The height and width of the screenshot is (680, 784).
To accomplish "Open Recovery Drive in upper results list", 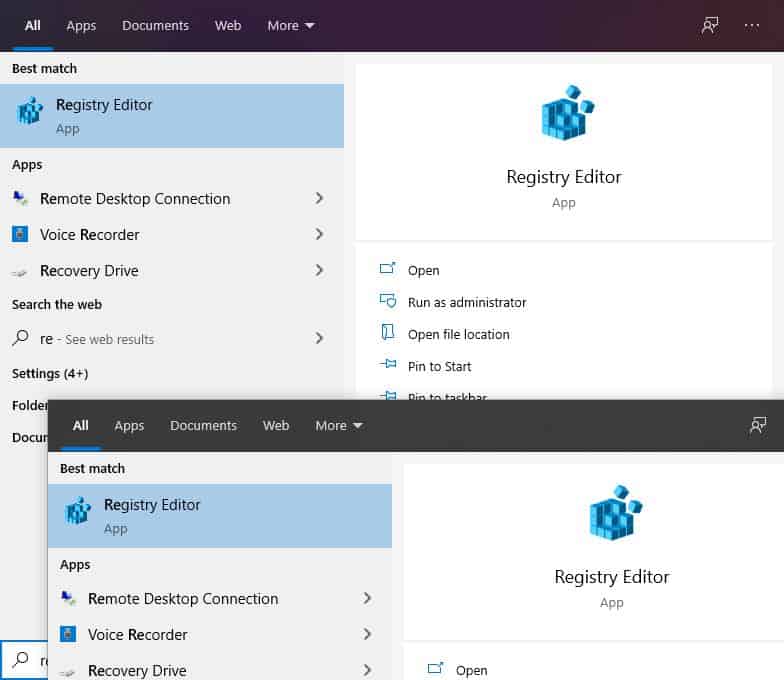I will (x=172, y=270).
